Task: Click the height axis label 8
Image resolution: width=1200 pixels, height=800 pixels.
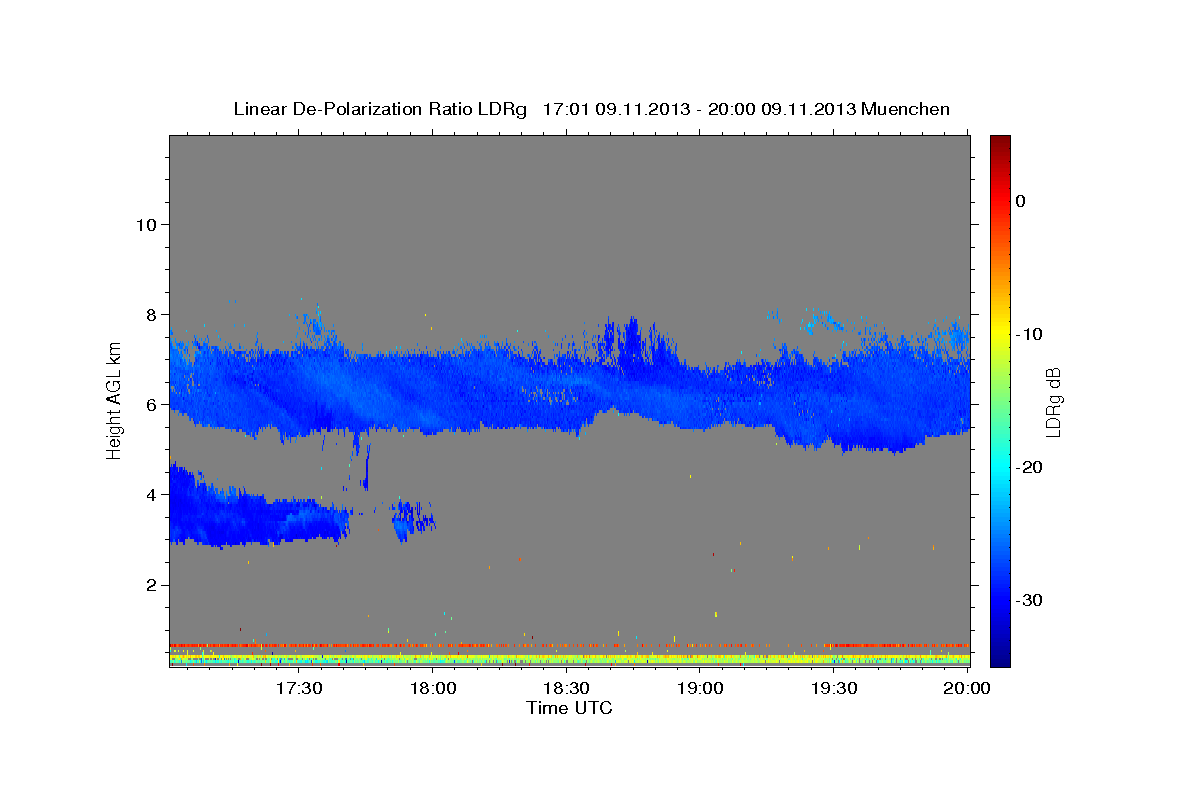Action: [x=151, y=314]
